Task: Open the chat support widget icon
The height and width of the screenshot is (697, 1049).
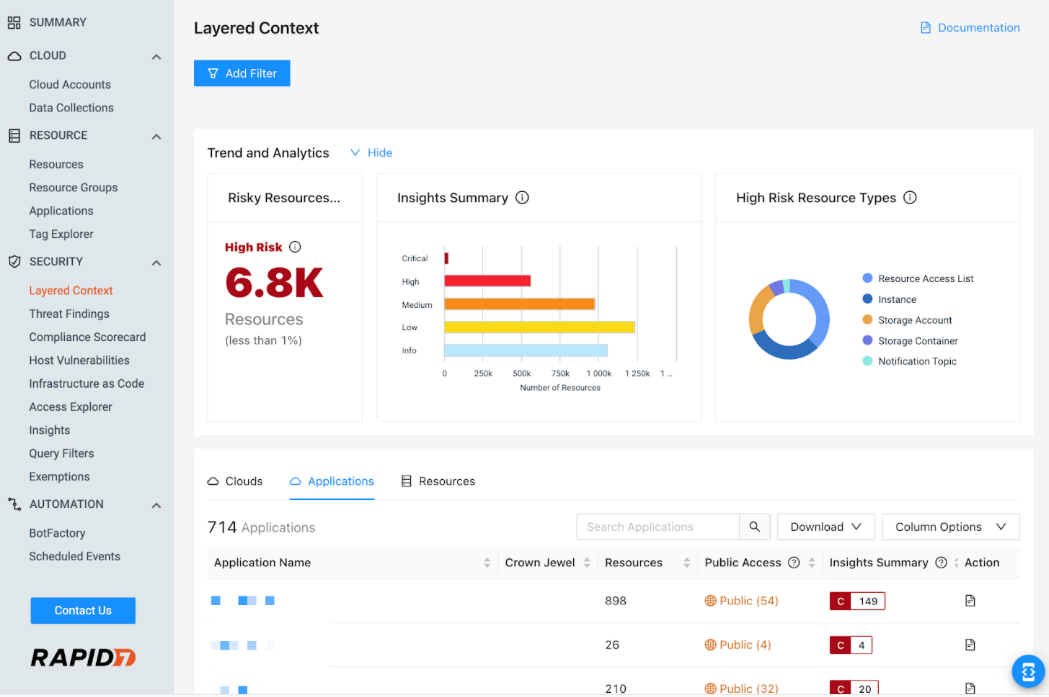Action: coord(1027,671)
